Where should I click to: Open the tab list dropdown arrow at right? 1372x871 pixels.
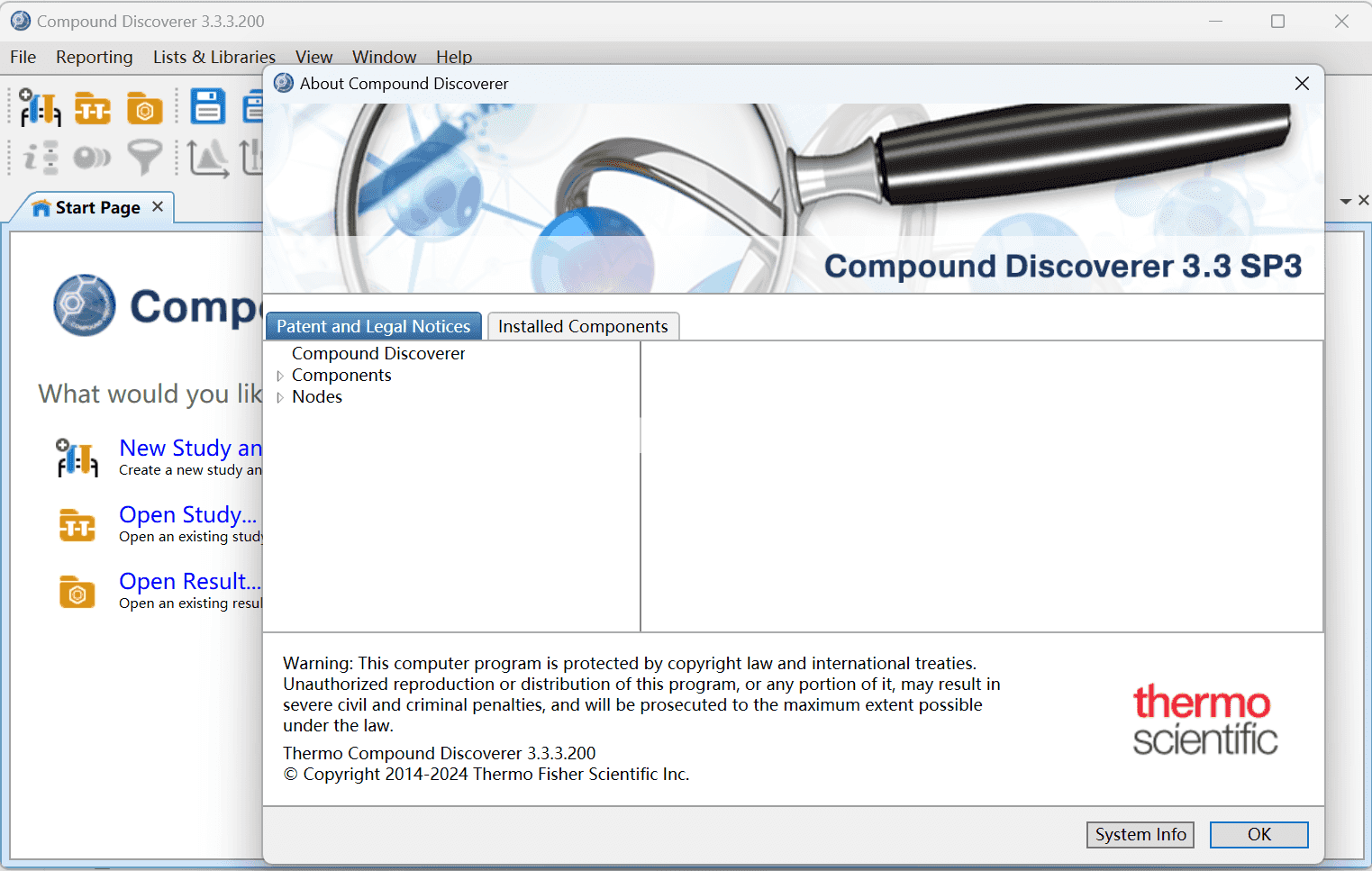(1346, 201)
